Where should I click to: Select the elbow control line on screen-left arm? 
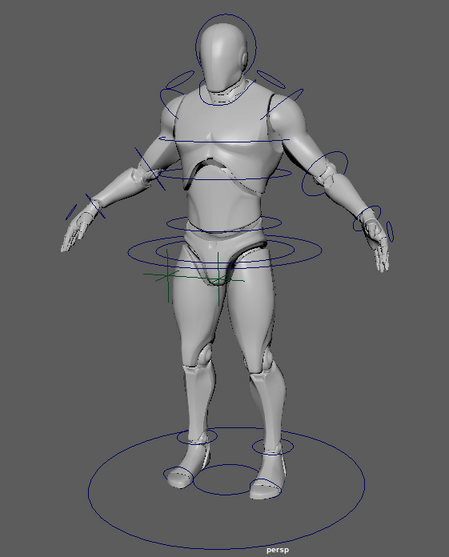[x=150, y=169]
